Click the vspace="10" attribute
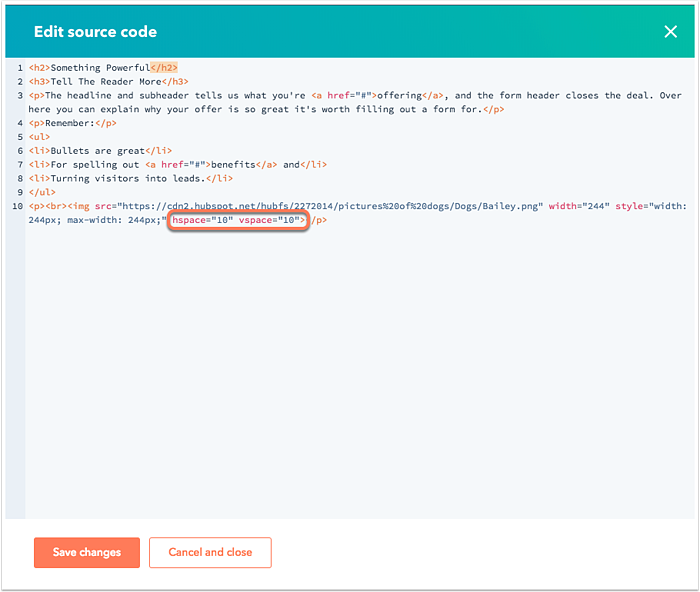This screenshot has width=700, height=592. pos(269,220)
